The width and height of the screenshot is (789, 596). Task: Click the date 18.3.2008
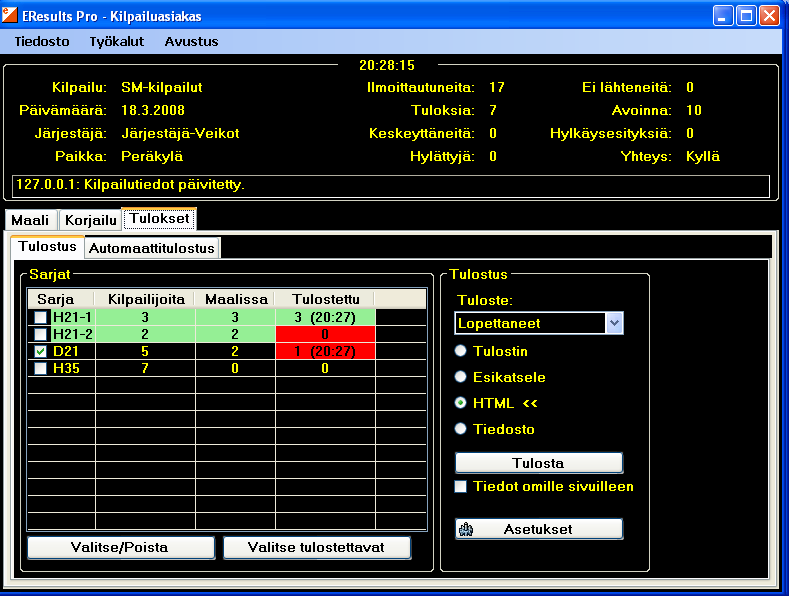coord(152,110)
